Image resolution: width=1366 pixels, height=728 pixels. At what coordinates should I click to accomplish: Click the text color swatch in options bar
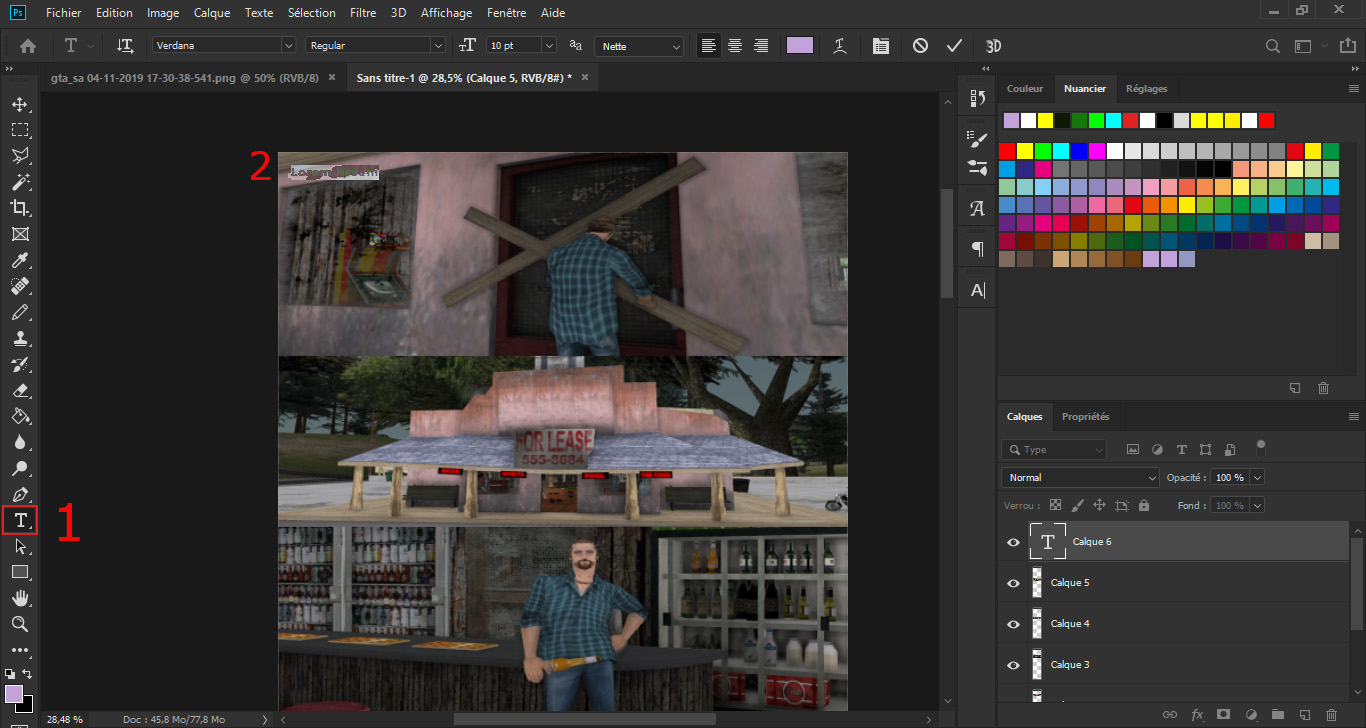pos(800,45)
